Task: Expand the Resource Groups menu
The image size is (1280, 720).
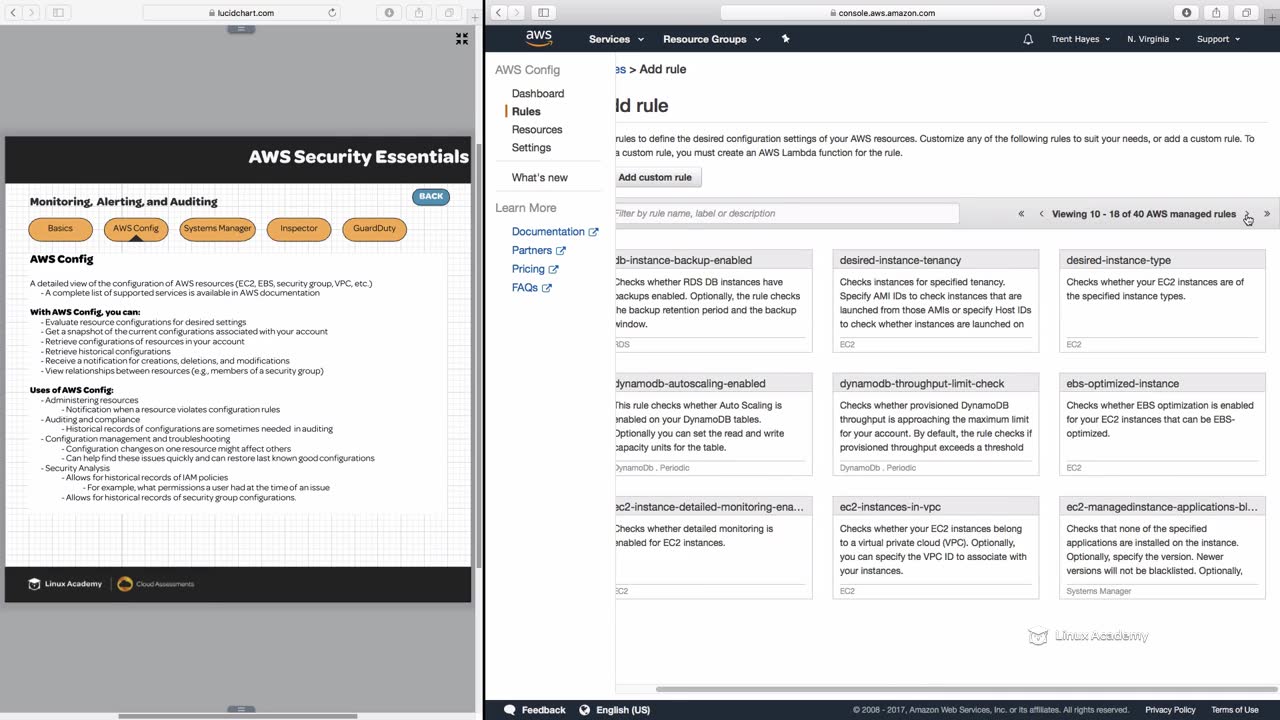Action: tap(711, 39)
